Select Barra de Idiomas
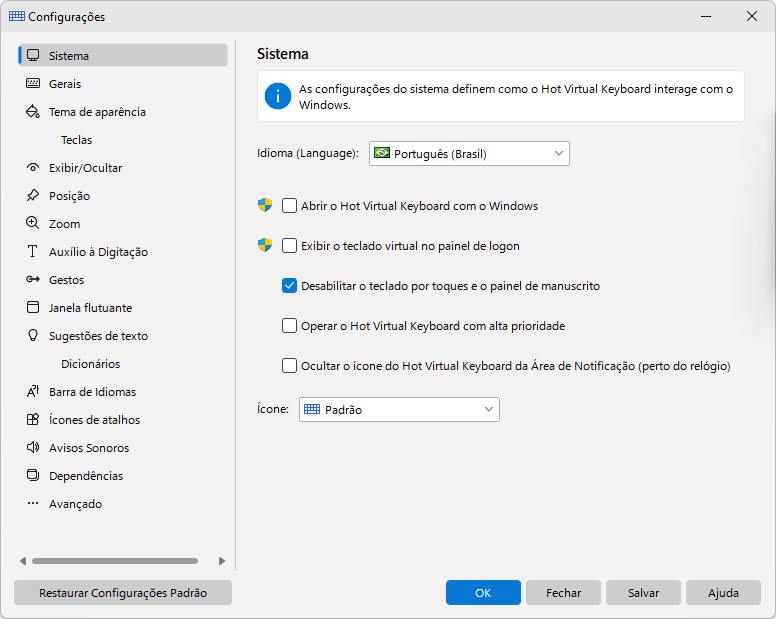This screenshot has width=776, height=619. point(123,392)
